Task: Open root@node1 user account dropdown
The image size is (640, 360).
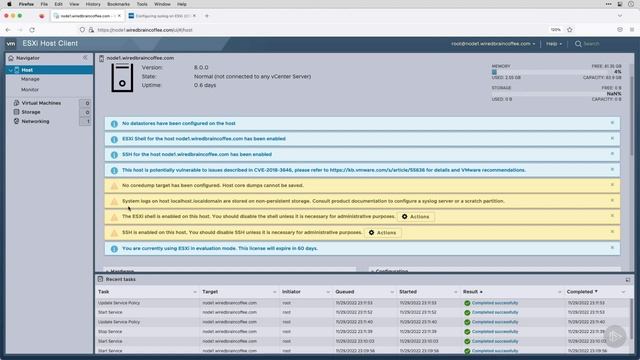Action: pyautogui.click(x=493, y=44)
